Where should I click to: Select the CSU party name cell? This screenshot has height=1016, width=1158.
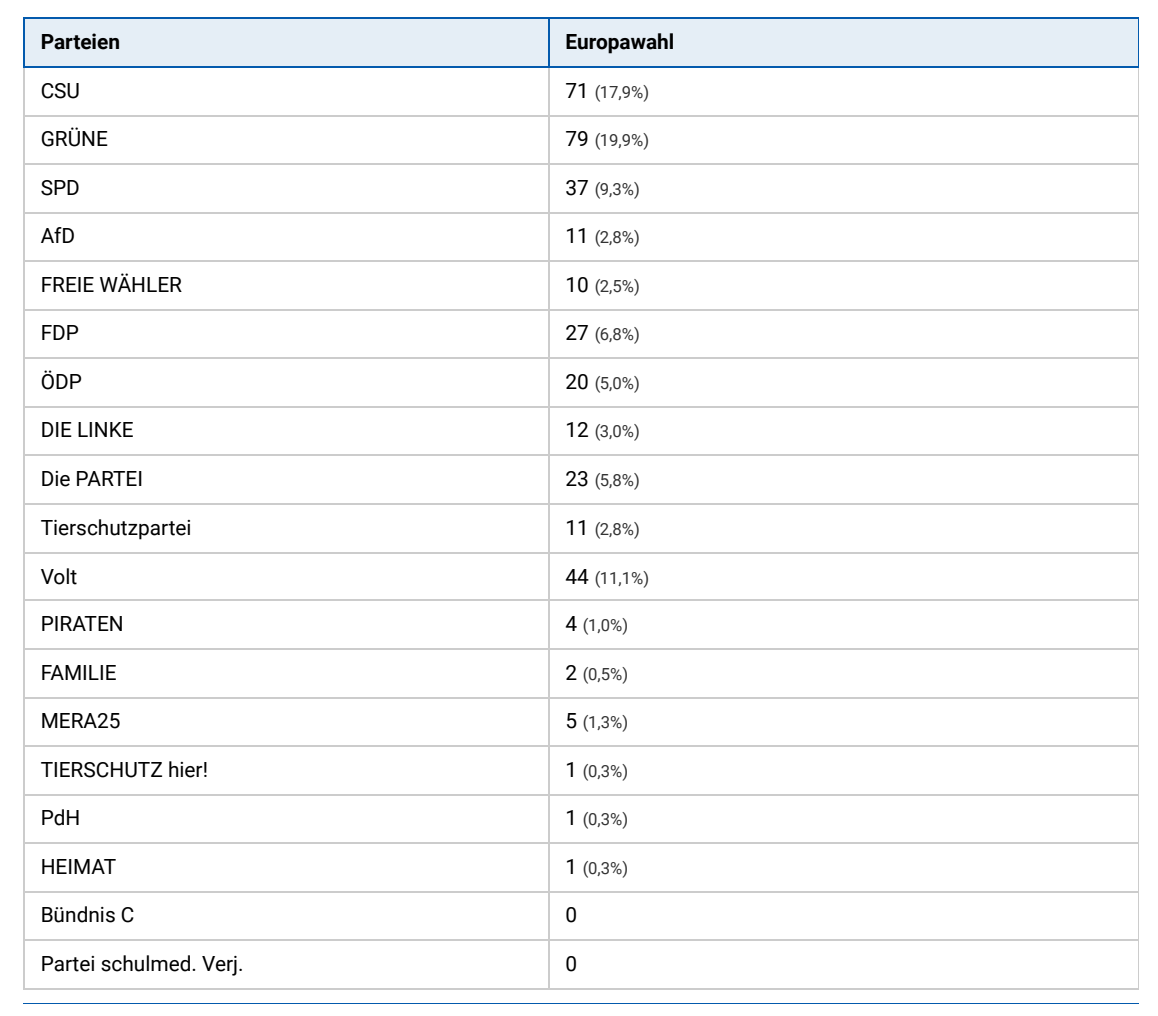click(287, 92)
